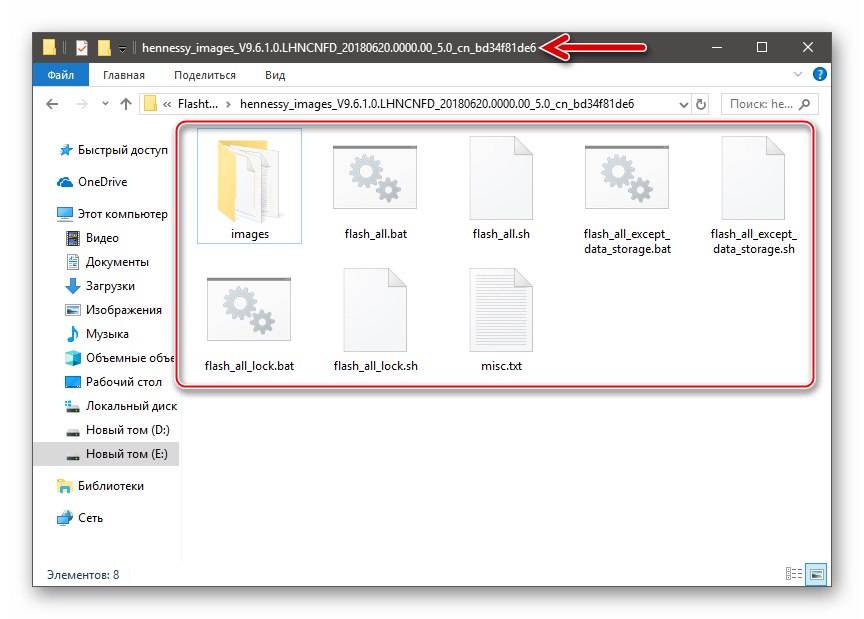This screenshot has height=619, width=864.
Task: Click the hennessy_images path segment in address bar
Action: 437,104
